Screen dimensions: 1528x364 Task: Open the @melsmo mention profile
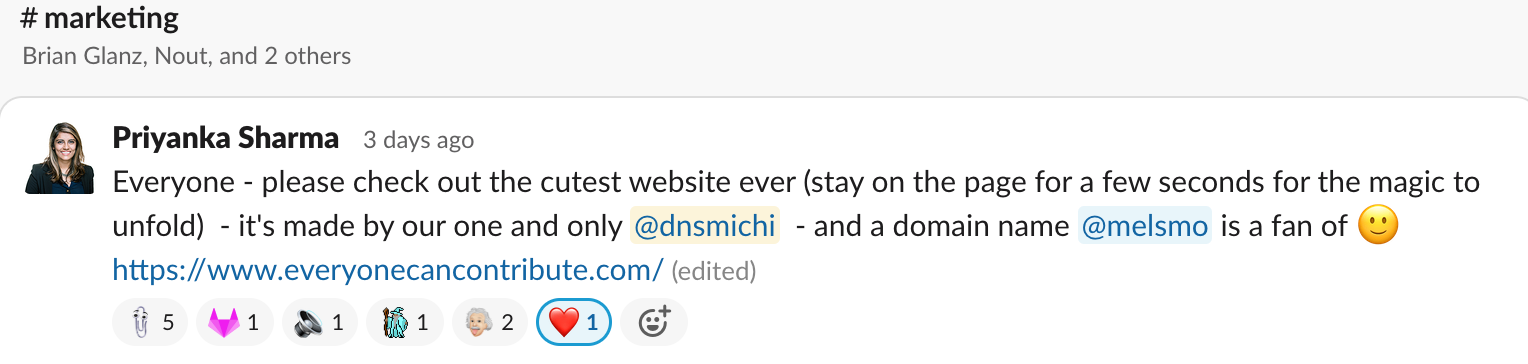point(1145,227)
